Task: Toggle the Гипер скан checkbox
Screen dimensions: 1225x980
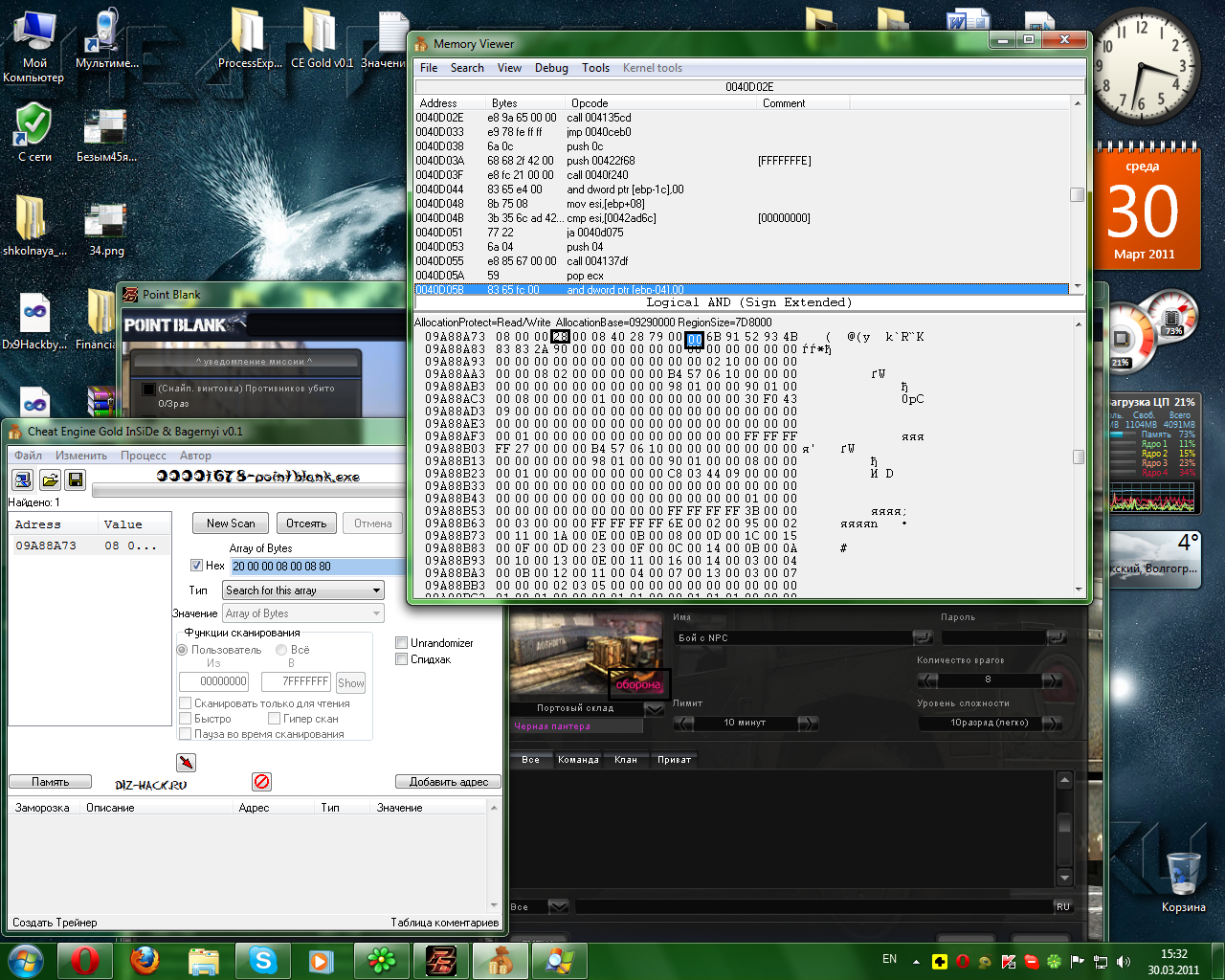Action: click(x=274, y=718)
